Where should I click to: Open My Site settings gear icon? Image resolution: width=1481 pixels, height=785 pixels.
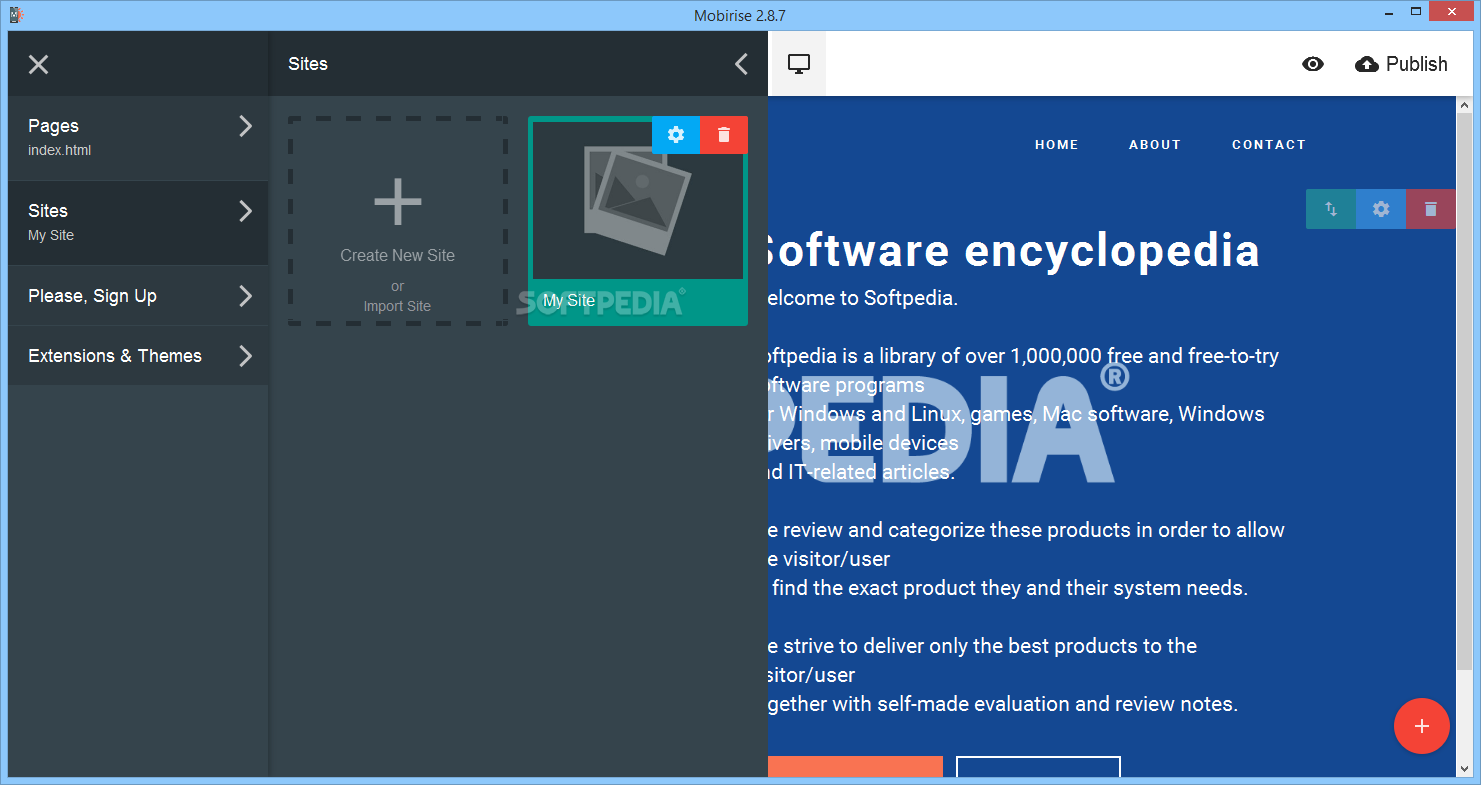coord(676,135)
